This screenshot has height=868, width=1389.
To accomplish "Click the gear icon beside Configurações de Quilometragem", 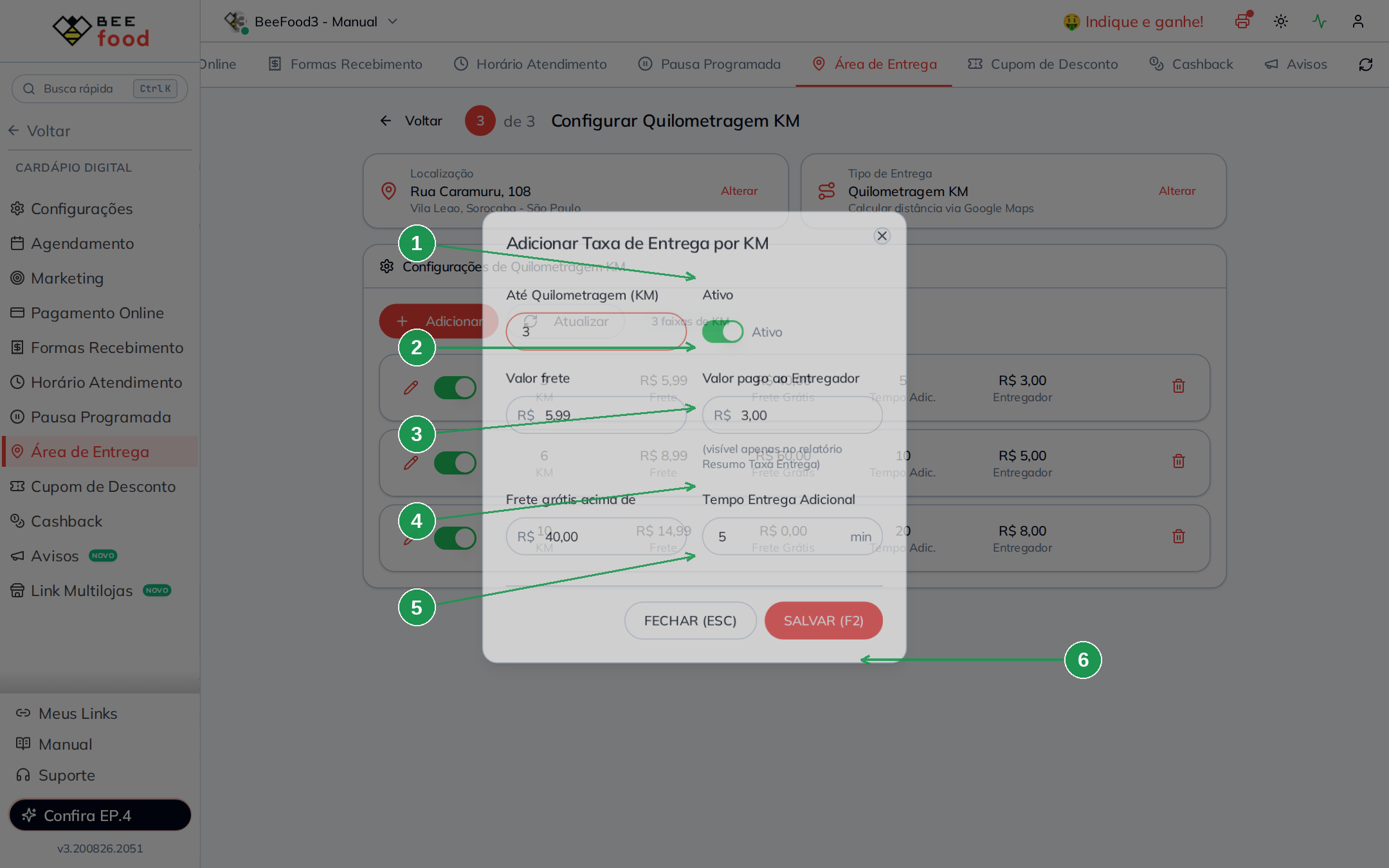I will click(386, 266).
